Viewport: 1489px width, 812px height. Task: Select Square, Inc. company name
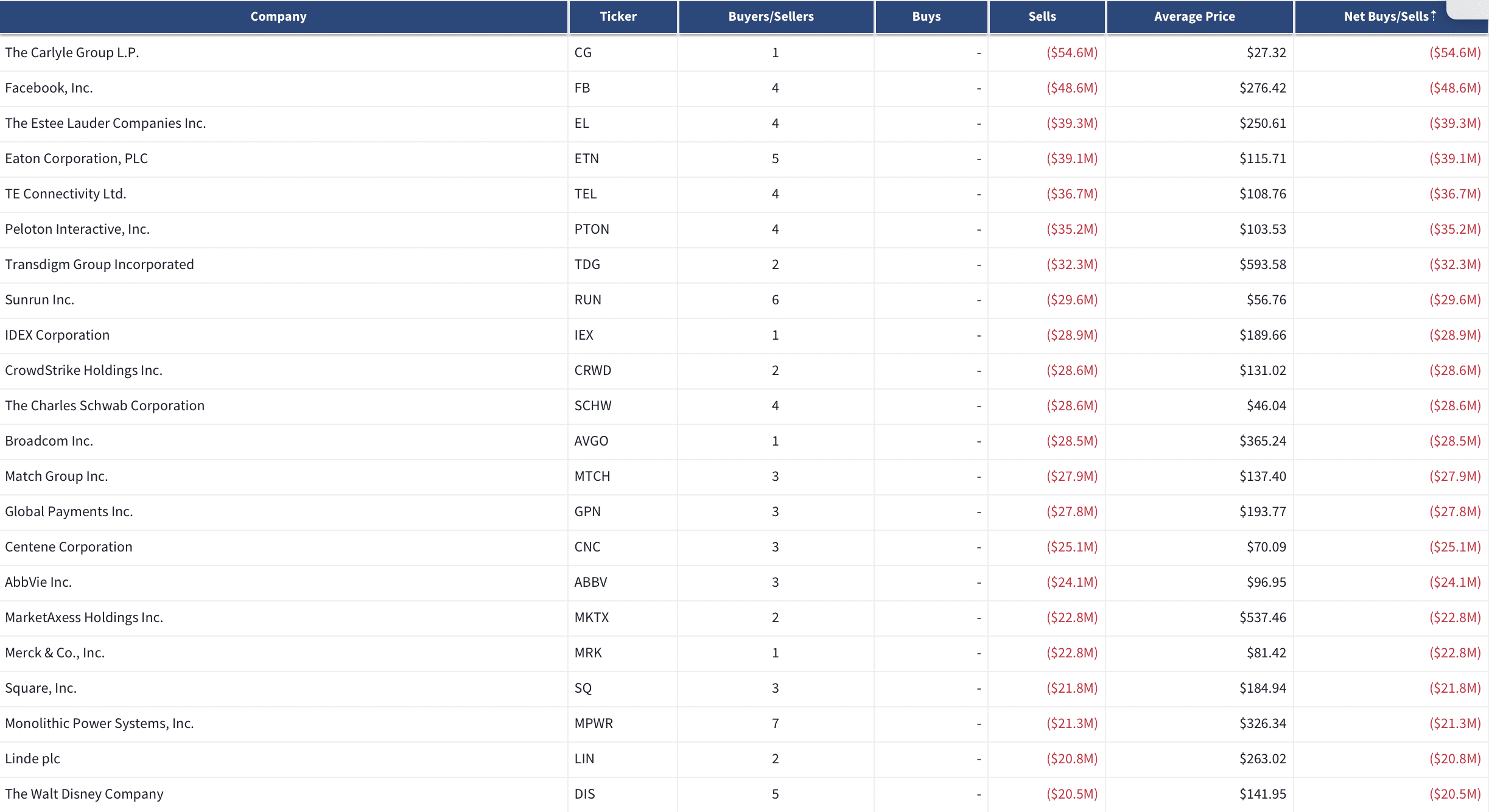[x=41, y=688]
